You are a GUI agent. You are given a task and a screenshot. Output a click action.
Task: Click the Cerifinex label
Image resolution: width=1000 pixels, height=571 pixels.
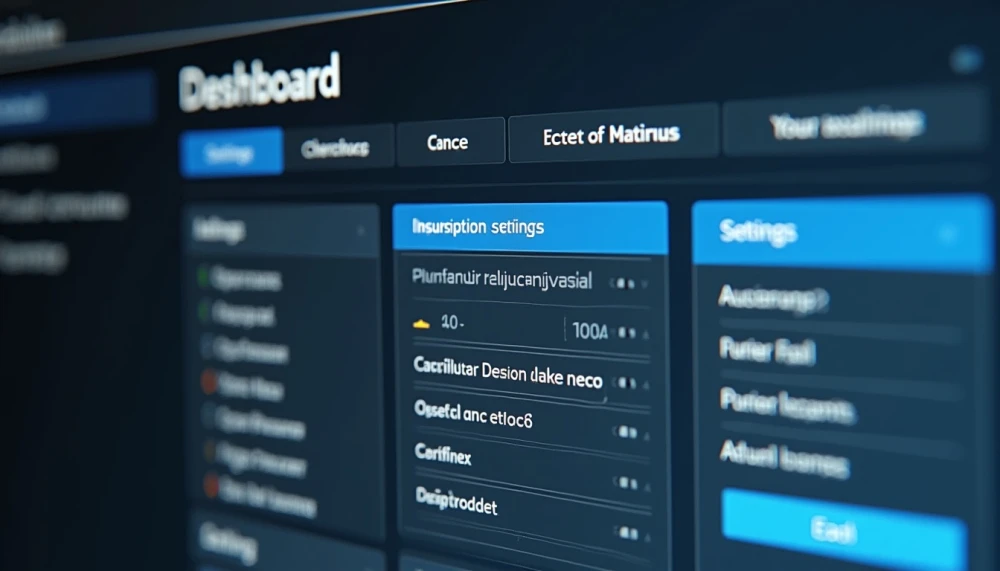tap(443, 454)
